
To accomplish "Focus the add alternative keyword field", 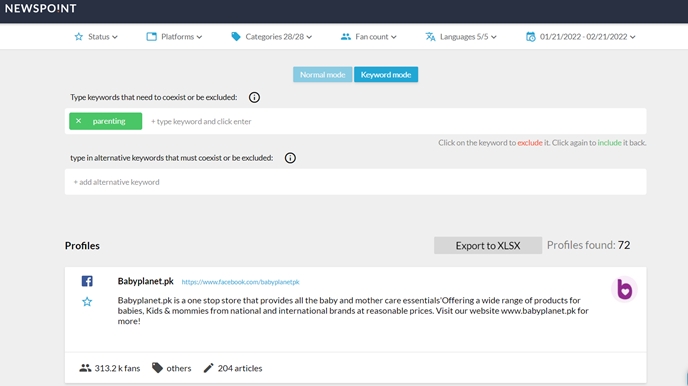I will pos(355,182).
